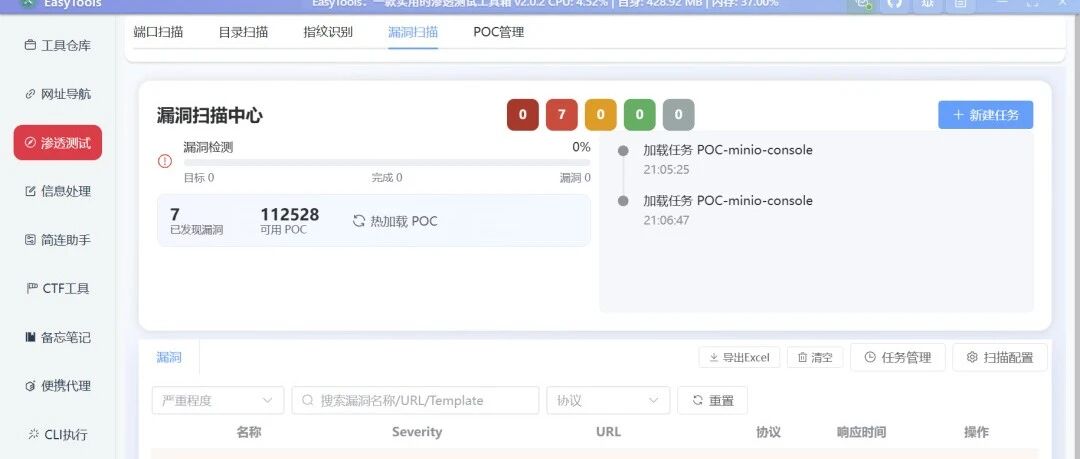Click the dark red severity badge showing 0
1080x459 pixels.
[x=523, y=115]
